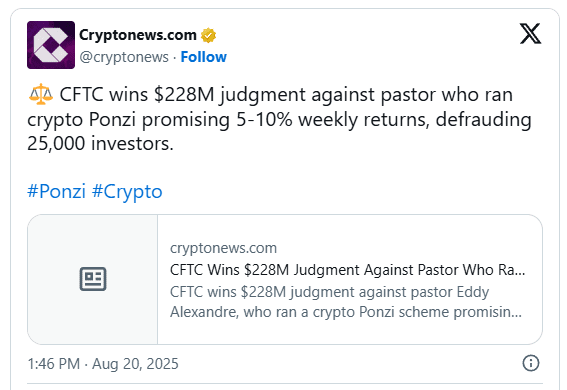Open the 1:46 PM Aug 20, 2025 timestamp
The width and height of the screenshot is (567, 390).
(x=103, y=364)
